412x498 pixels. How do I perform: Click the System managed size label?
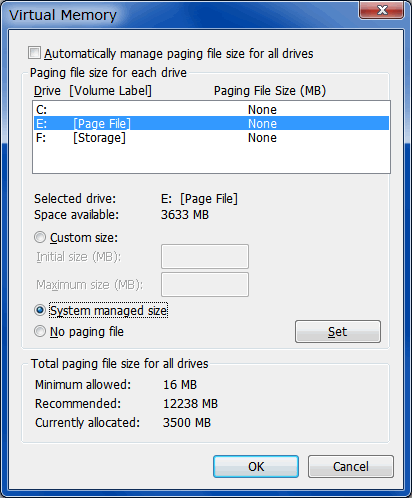point(108,310)
